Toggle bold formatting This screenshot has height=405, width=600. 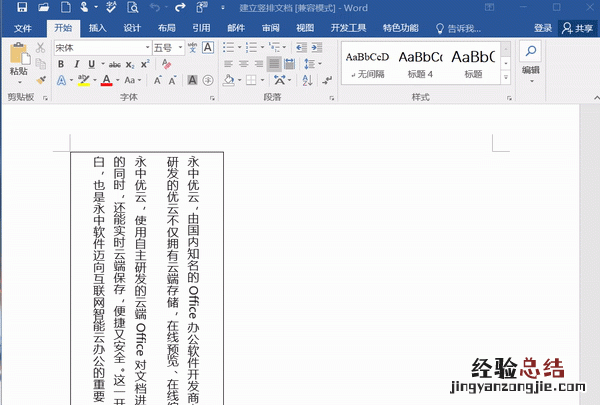[61, 64]
